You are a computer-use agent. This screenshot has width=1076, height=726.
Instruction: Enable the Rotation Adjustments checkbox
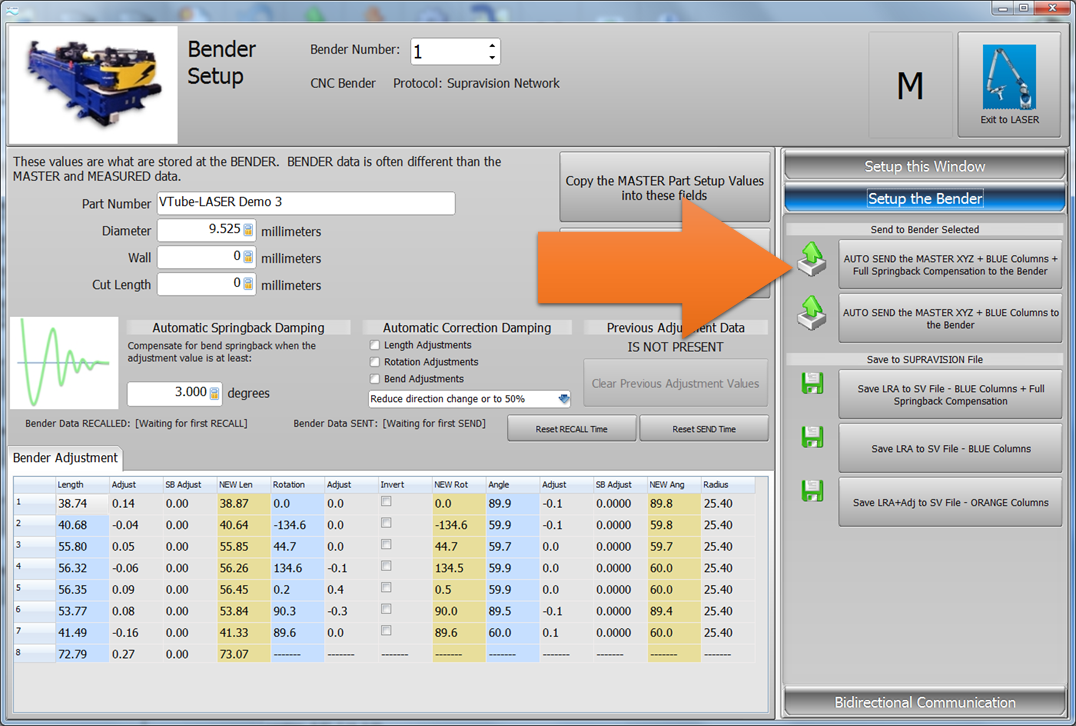[x=375, y=362]
